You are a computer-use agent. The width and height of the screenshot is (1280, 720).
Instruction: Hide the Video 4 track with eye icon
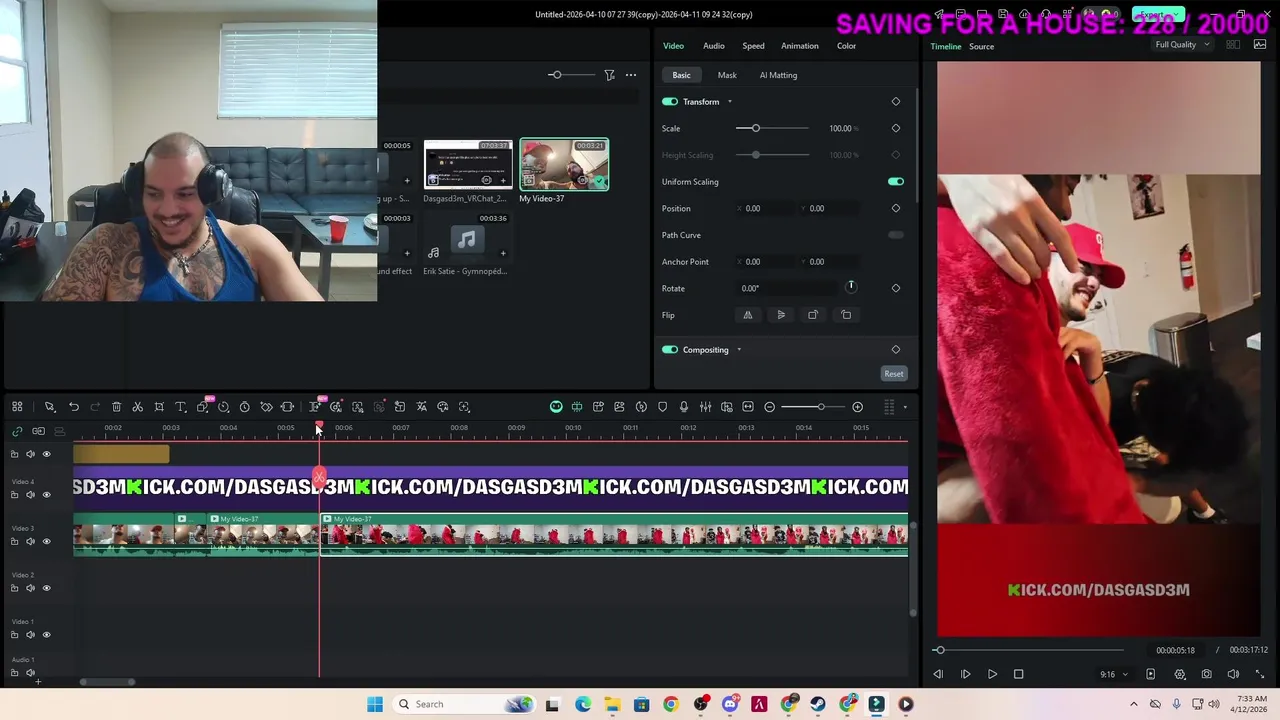[x=46, y=495]
